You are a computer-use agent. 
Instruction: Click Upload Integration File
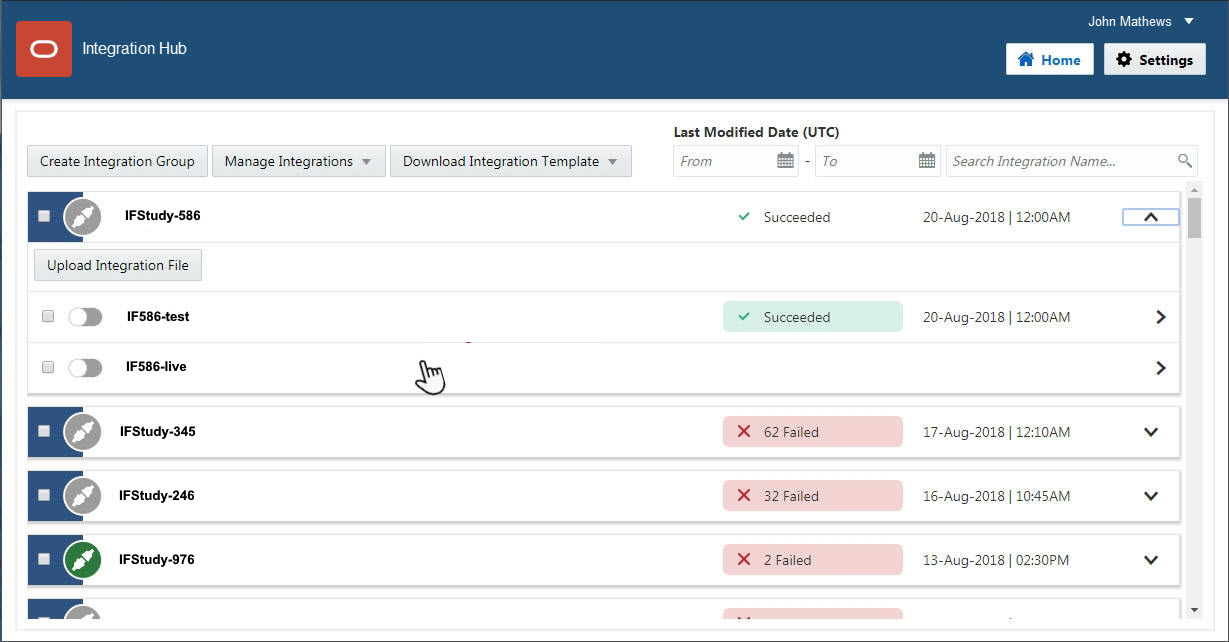(118, 265)
